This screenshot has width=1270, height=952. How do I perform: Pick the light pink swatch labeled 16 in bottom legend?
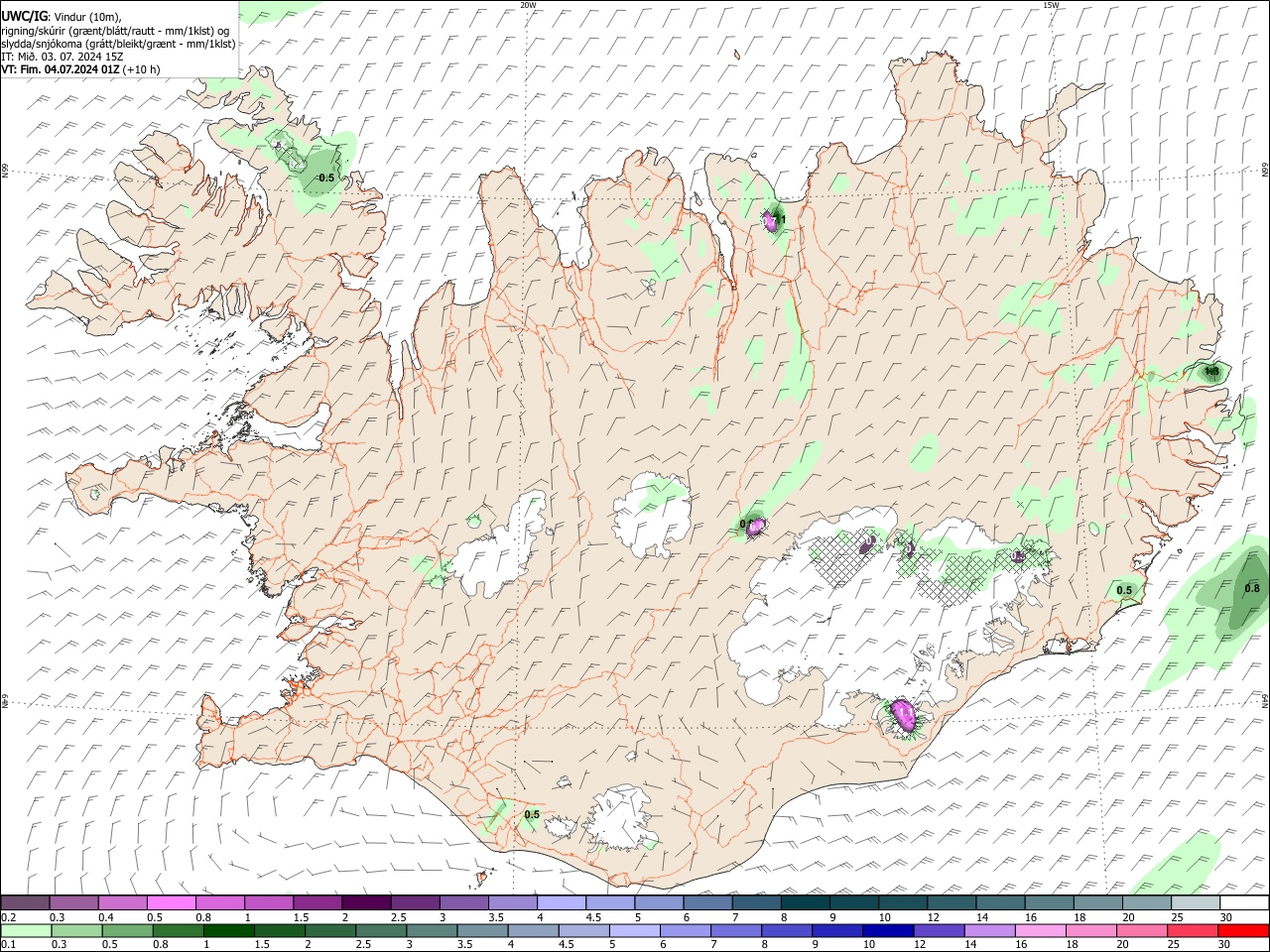click(x=1040, y=930)
